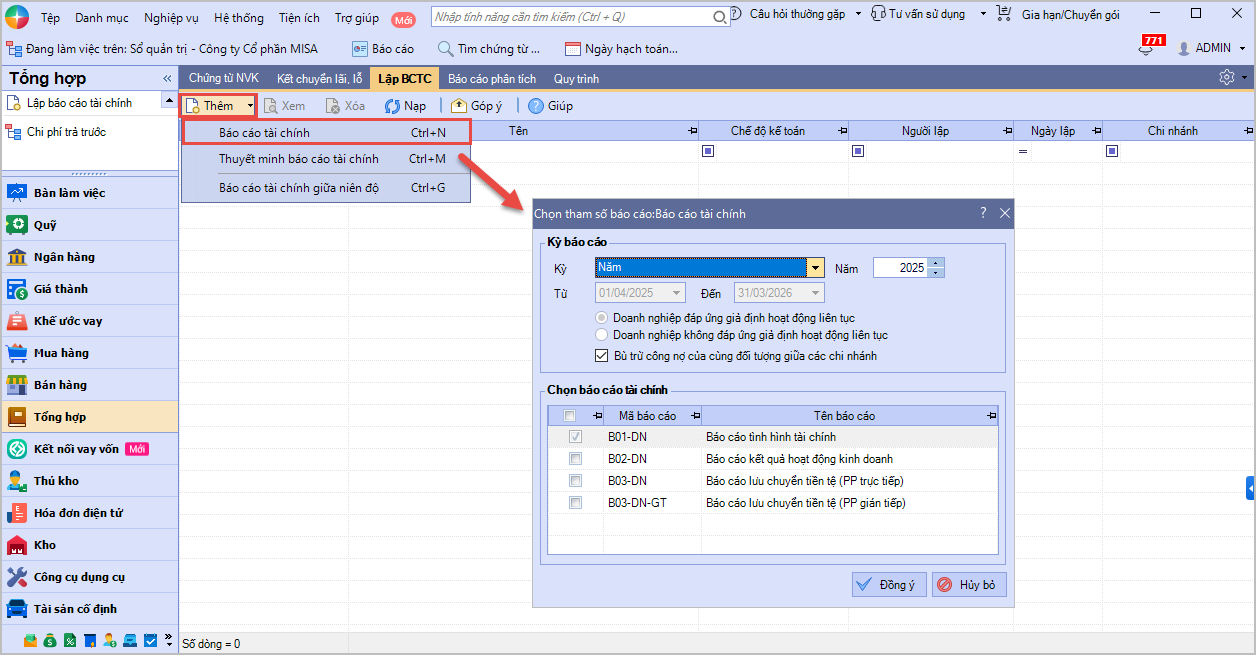Viewport: 1256px width, 655px height.
Task: Click the Hủy bỏ button
Action: click(968, 585)
